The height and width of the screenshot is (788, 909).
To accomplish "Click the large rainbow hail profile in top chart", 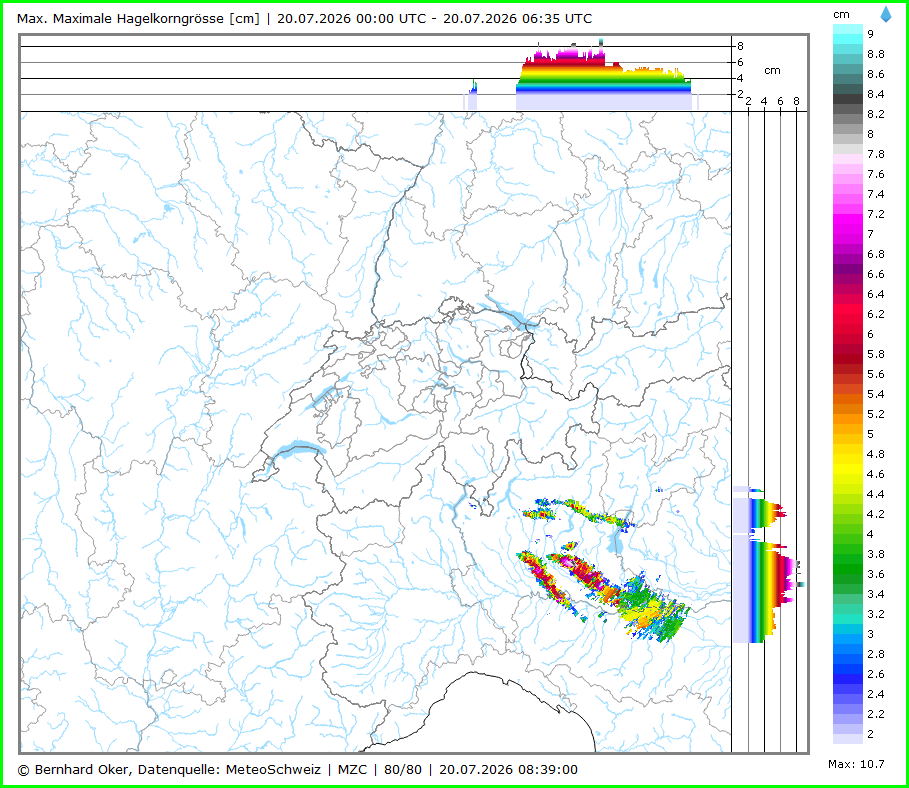I will [603, 78].
